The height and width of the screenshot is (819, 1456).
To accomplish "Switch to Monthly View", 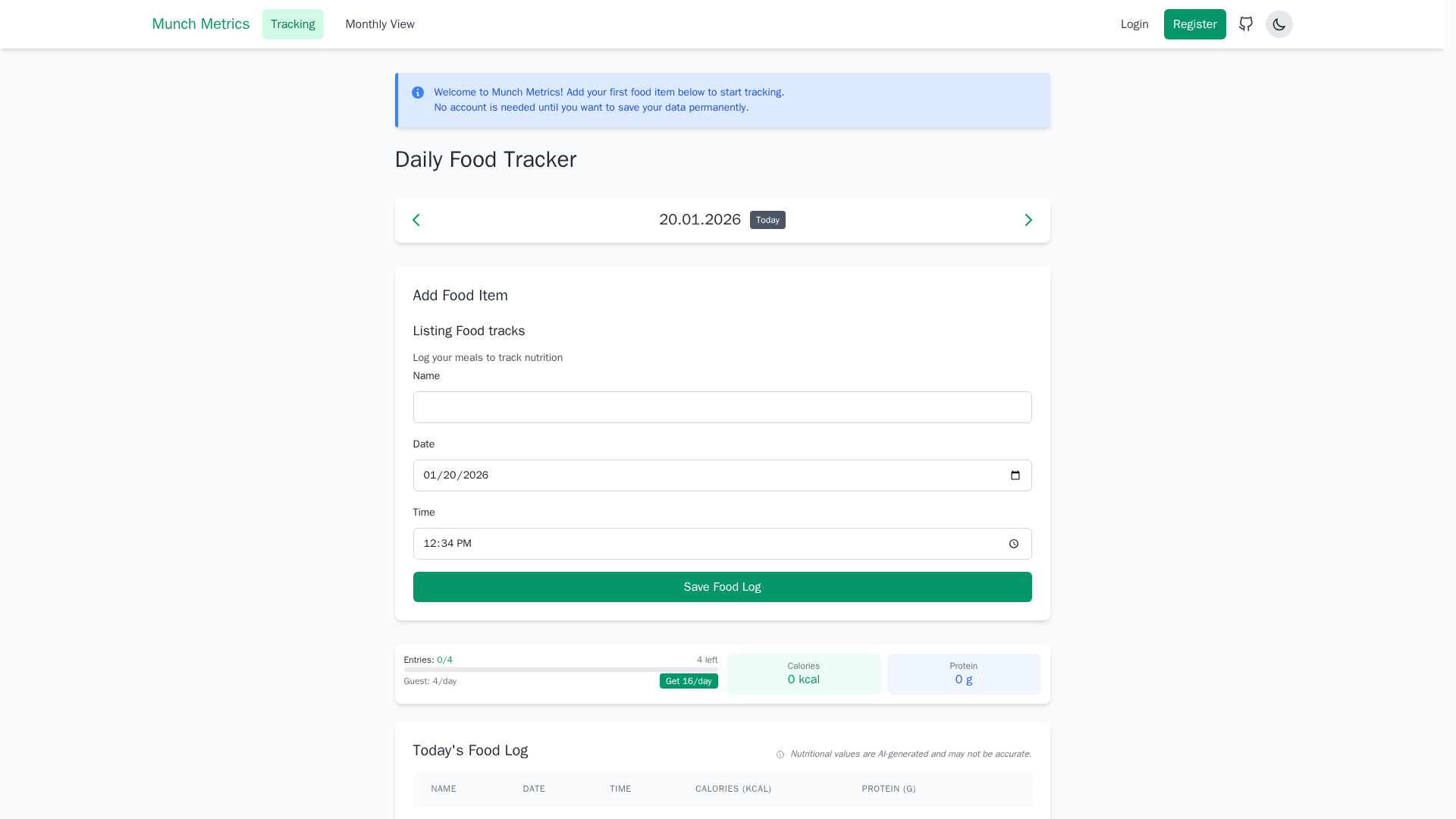I will (x=380, y=24).
